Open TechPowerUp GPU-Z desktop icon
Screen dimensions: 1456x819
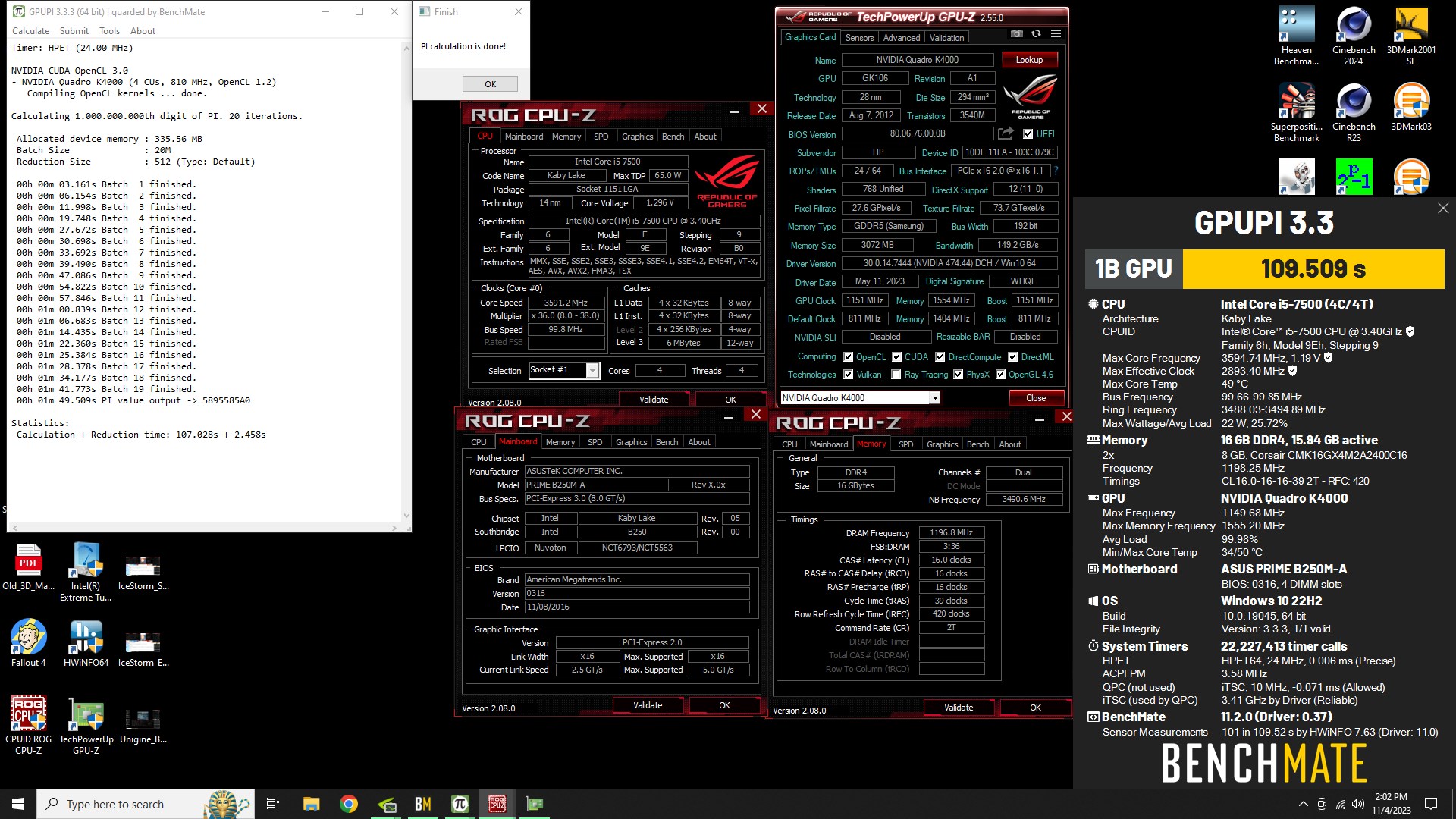pos(86,725)
